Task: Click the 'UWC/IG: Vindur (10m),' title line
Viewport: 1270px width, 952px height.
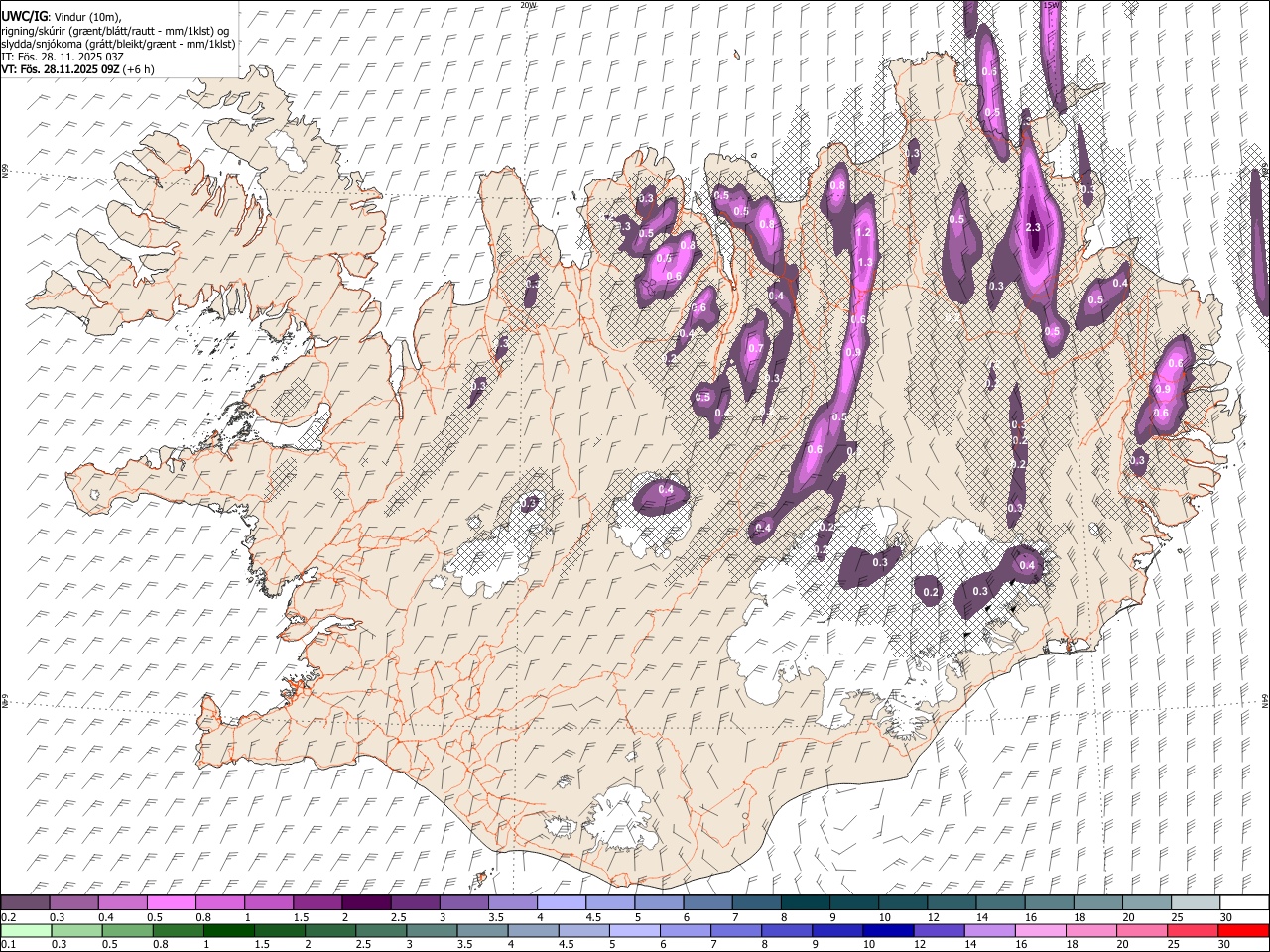Action: 62,17
